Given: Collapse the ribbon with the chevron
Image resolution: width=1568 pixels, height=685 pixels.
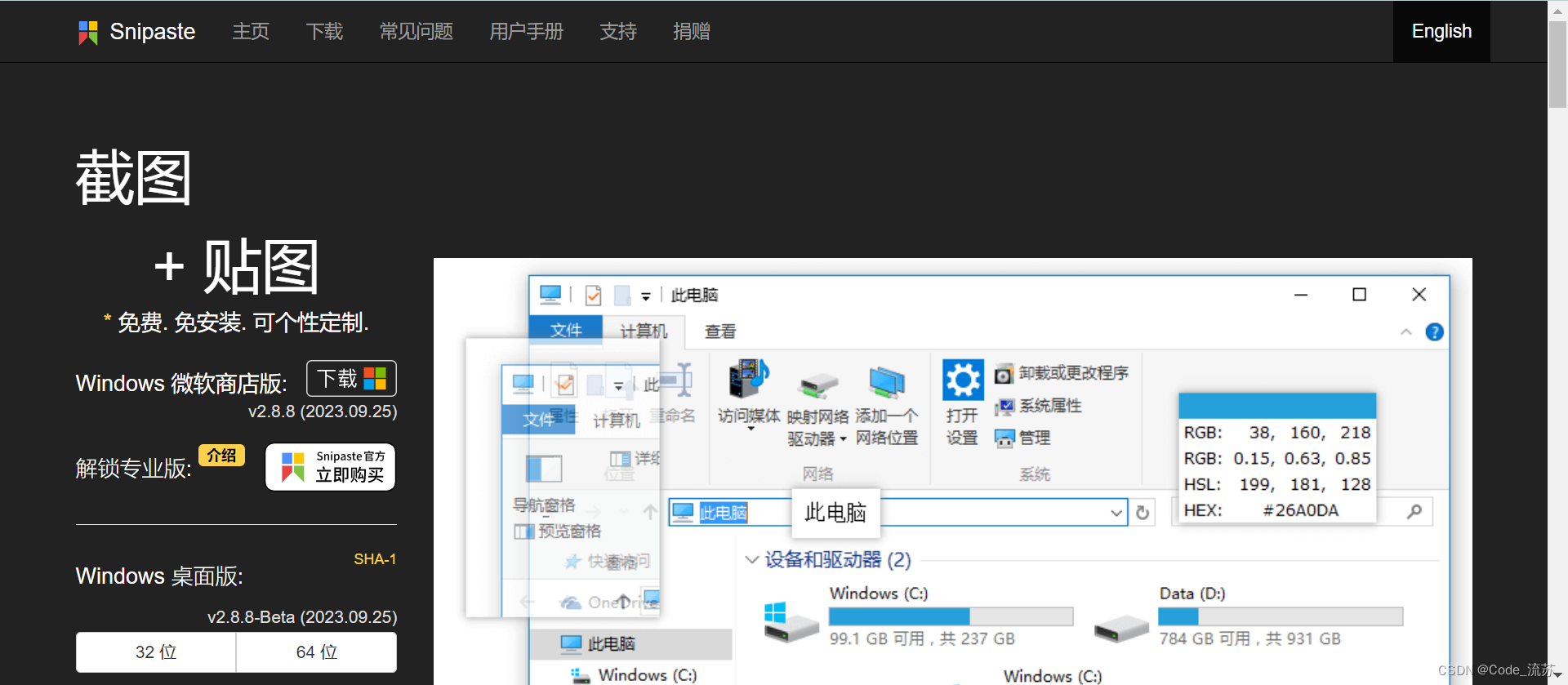Looking at the screenshot, I should [1405, 331].
